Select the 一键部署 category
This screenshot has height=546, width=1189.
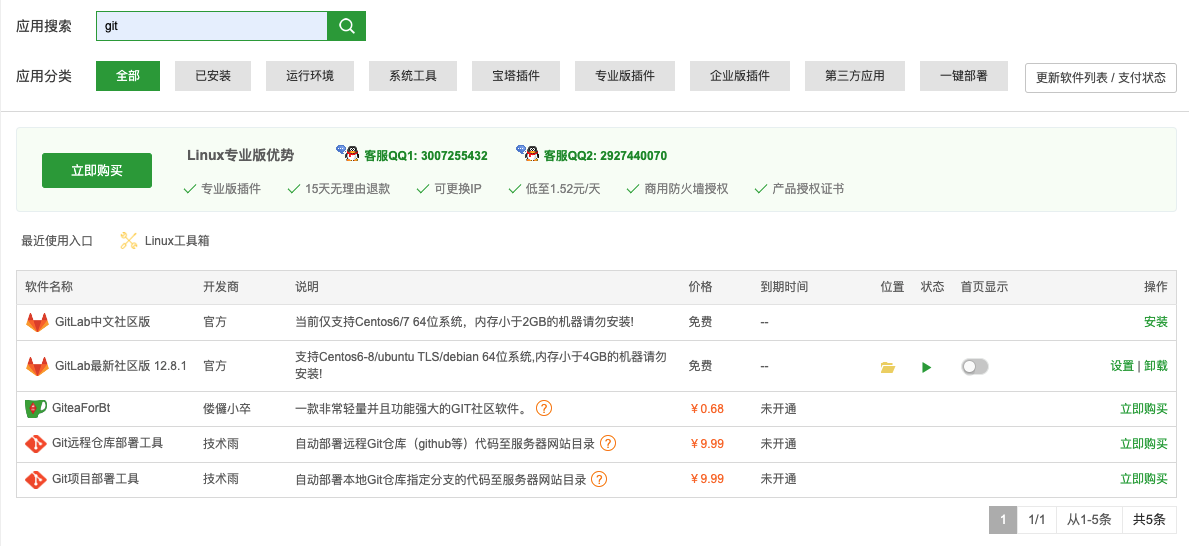click(x=964, y=76)
